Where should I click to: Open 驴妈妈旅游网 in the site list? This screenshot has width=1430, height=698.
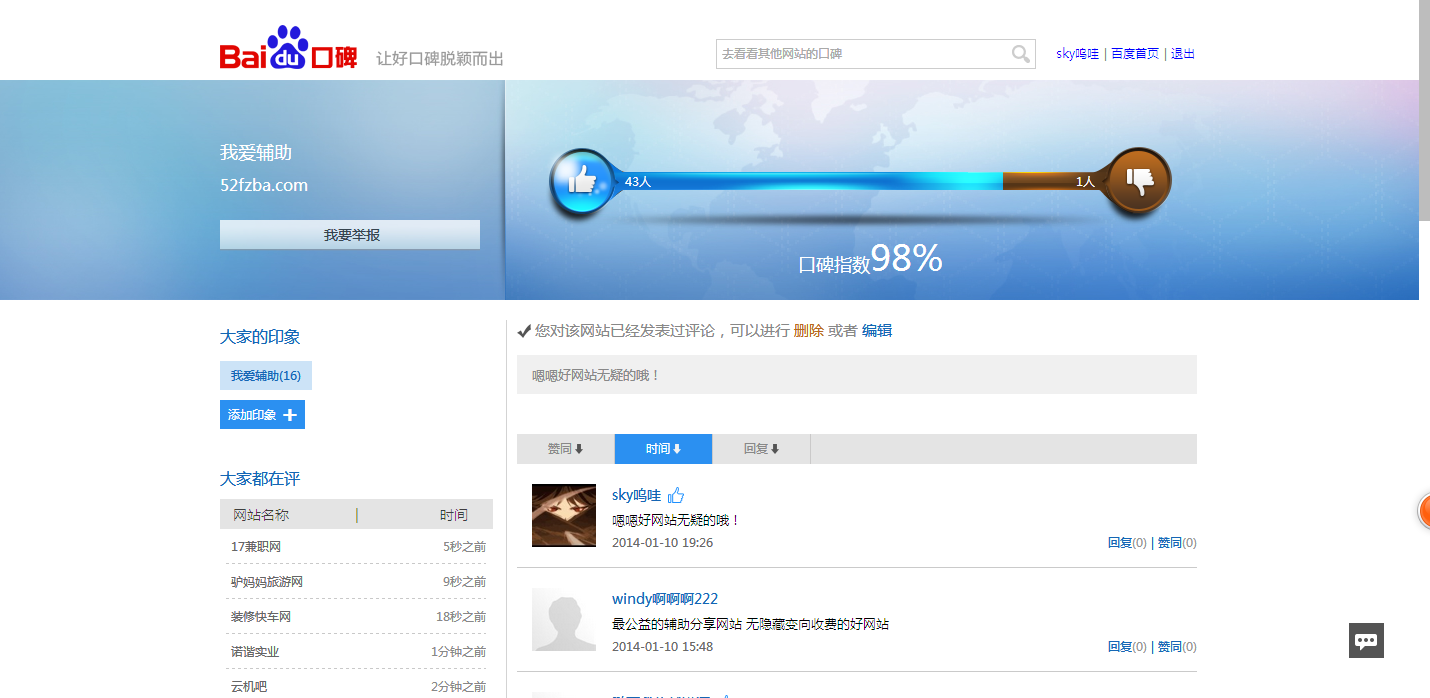click(x=267, y=582)
